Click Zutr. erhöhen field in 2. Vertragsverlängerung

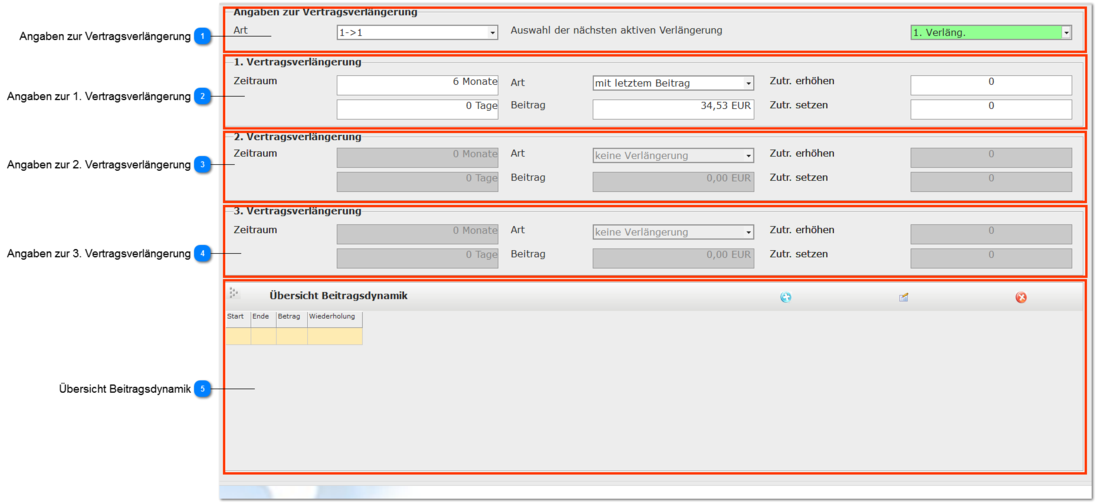pos(991,158)
